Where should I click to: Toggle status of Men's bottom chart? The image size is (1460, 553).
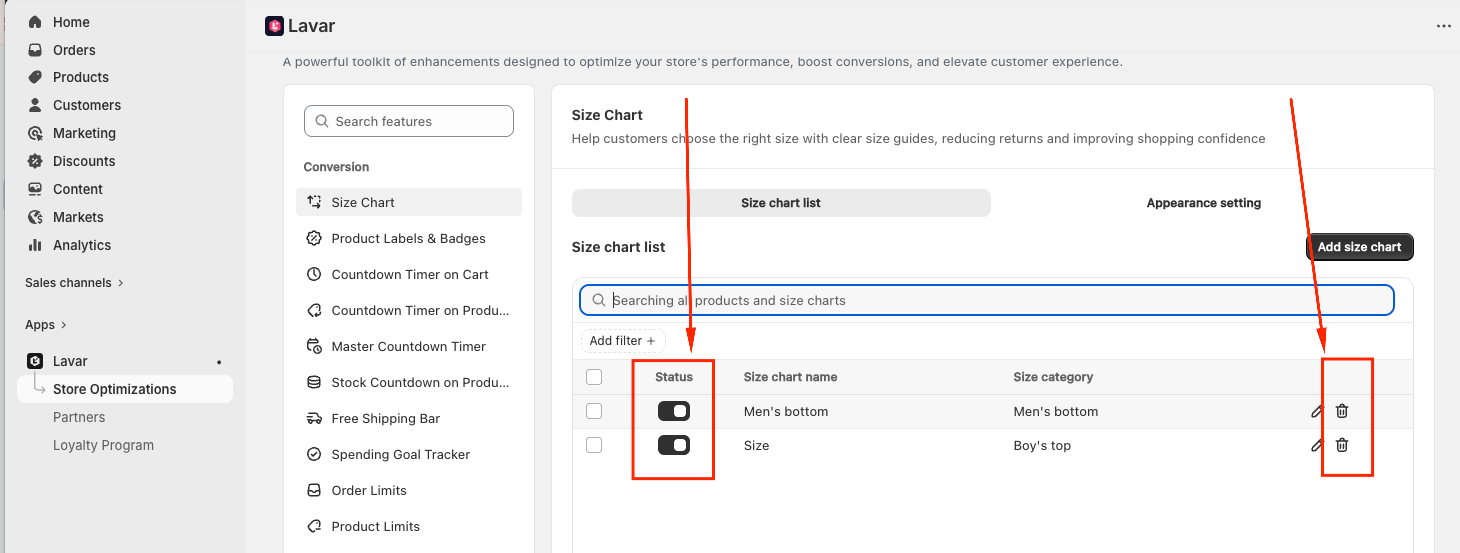[674, 411]
